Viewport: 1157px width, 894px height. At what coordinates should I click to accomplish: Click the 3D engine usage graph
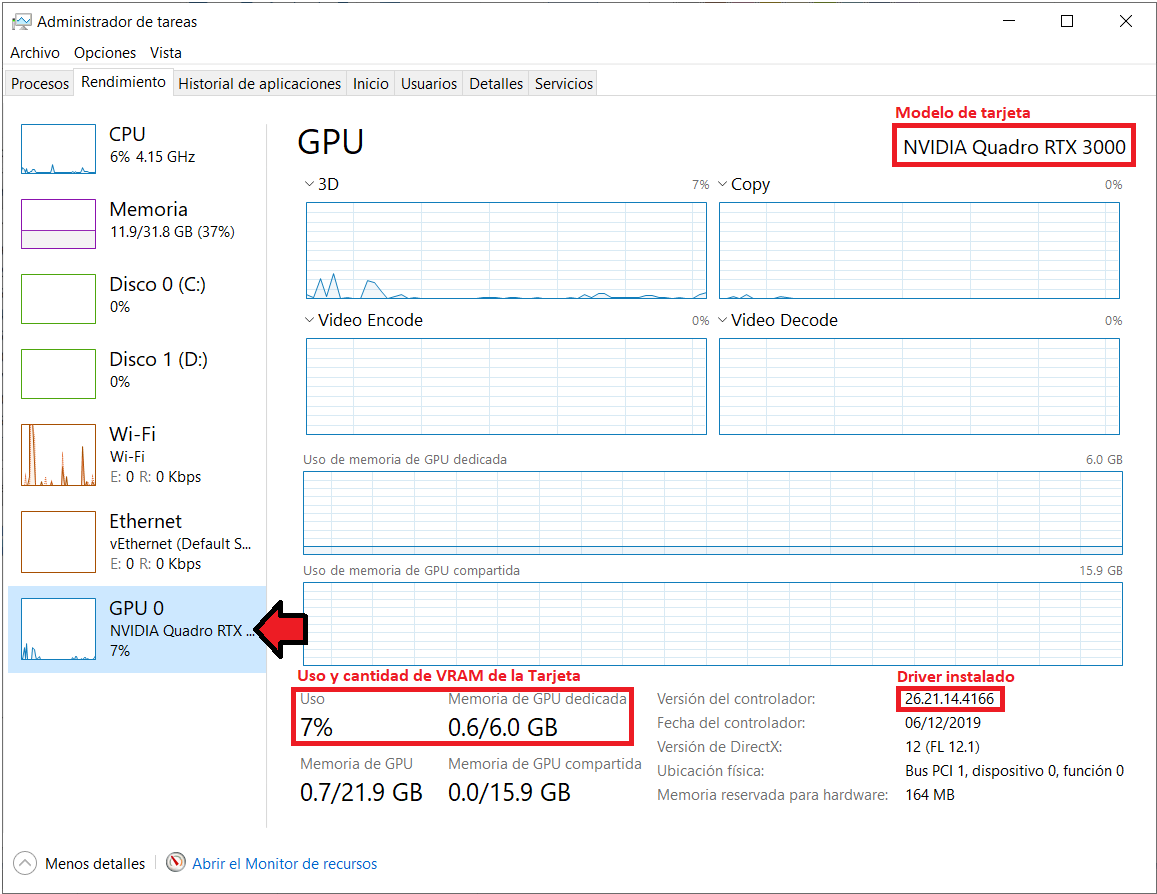(x=506, y=251)
